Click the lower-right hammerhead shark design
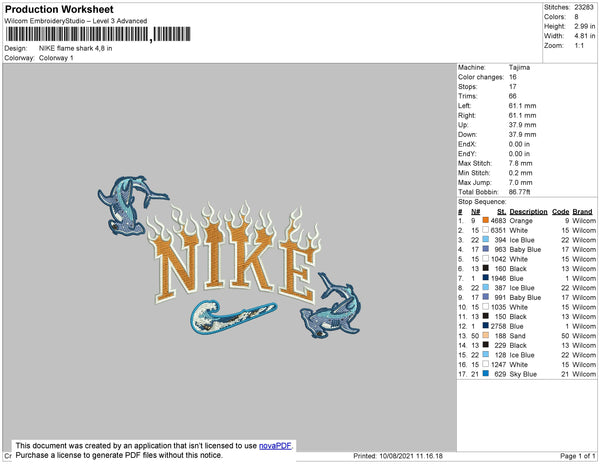The height and width of the screenshot is (464, 600). coord(332,305)
